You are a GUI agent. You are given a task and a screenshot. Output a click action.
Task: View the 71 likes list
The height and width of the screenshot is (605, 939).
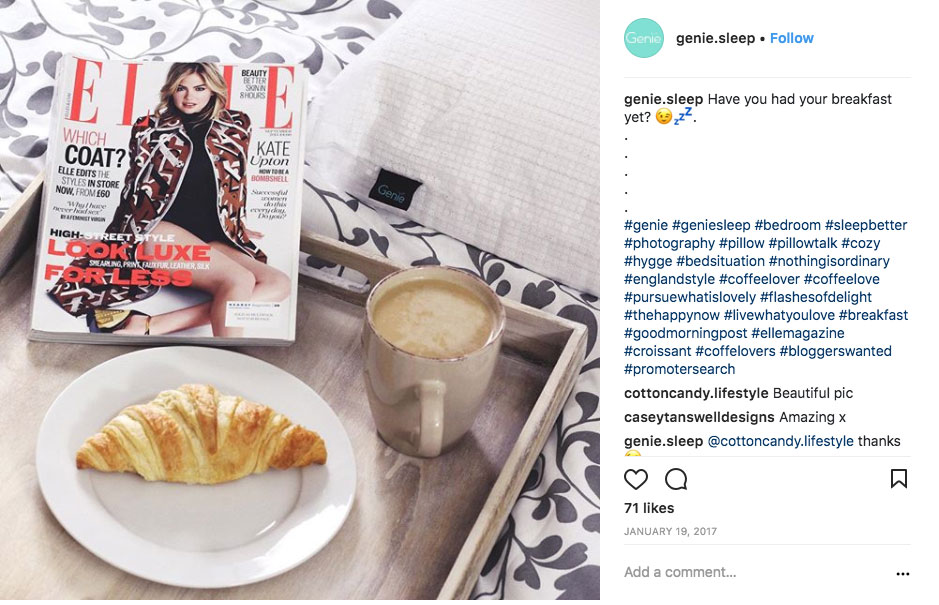(x=649, y=508)
